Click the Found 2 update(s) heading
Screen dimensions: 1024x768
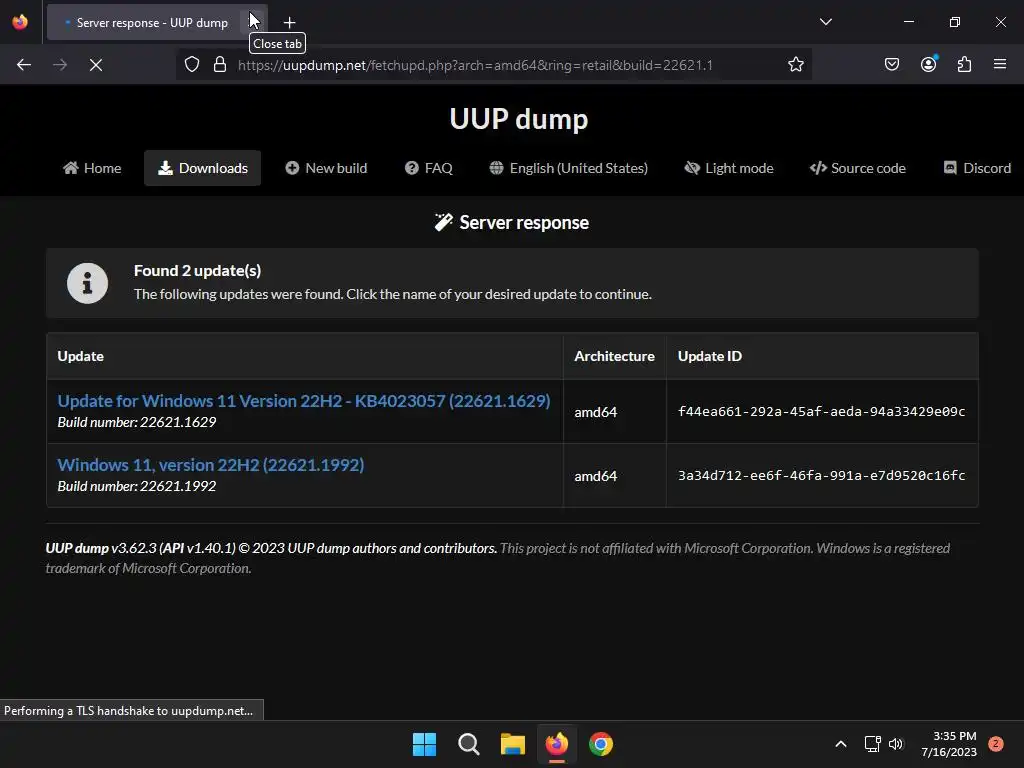point(197,271)
